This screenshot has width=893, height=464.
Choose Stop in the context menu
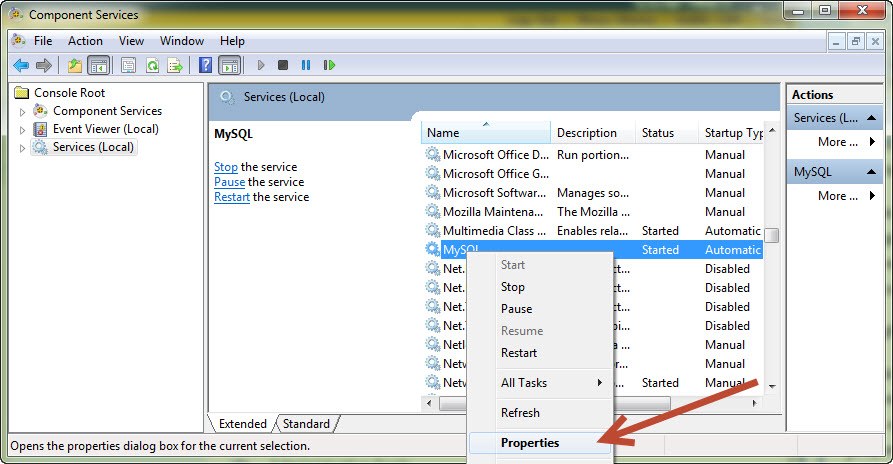tap(540, 287)
